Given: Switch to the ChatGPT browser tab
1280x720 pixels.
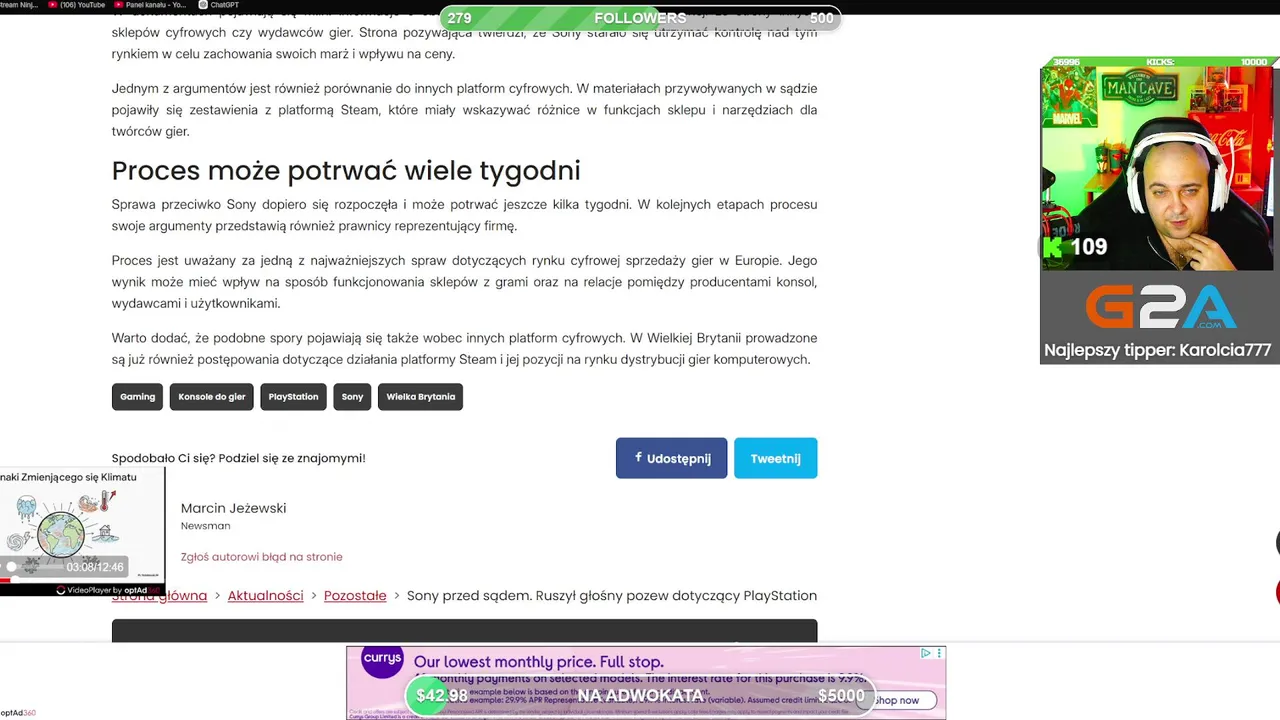Looking at the screenshot, I should point(219,5).
